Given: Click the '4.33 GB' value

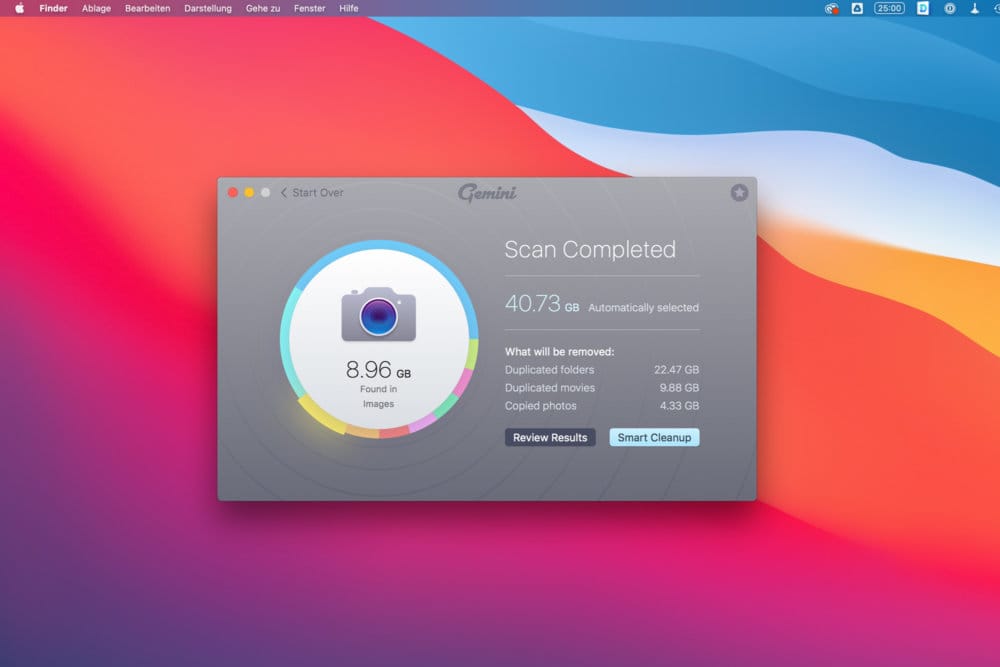Looking at the screenshot, I should 679,406.
